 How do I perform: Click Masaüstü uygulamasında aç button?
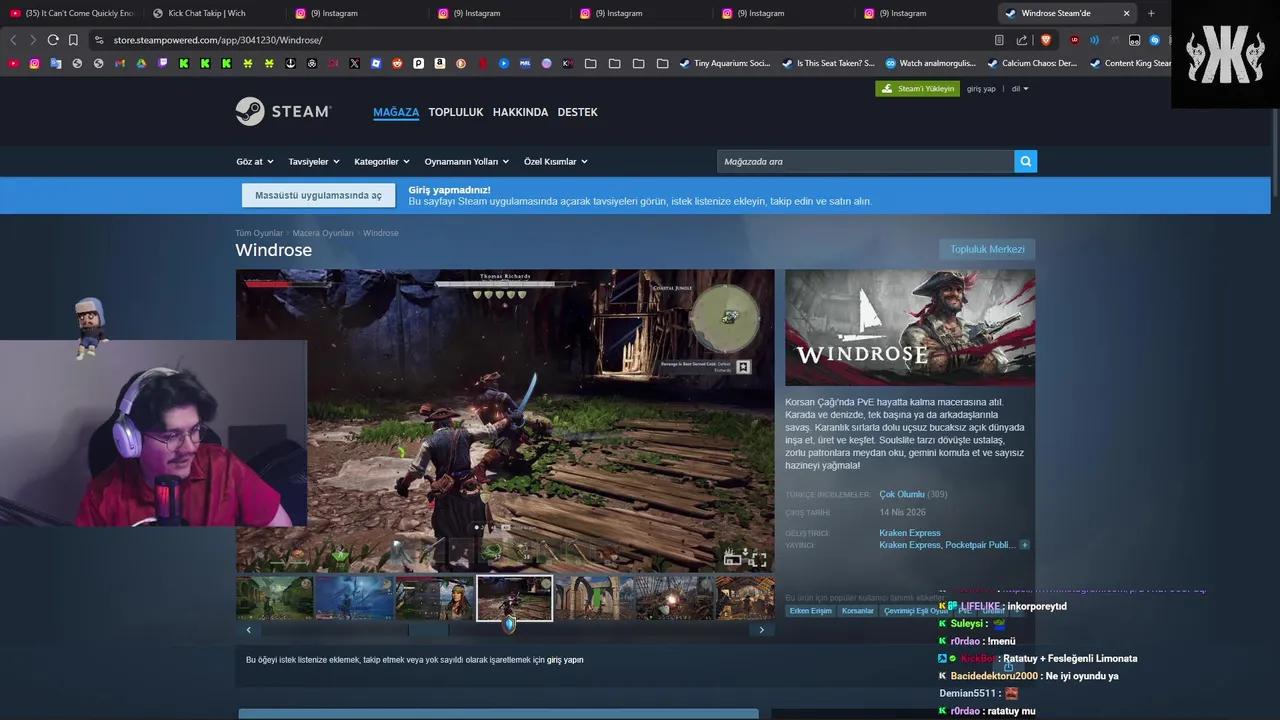coord(318,195)
